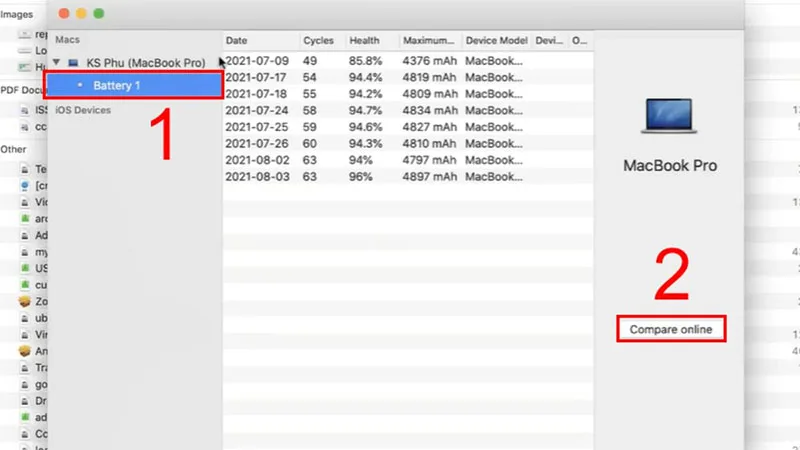Select the 2021-07-24 row with 58 cycles
The image size is (800, 450).
click(408, 110)
